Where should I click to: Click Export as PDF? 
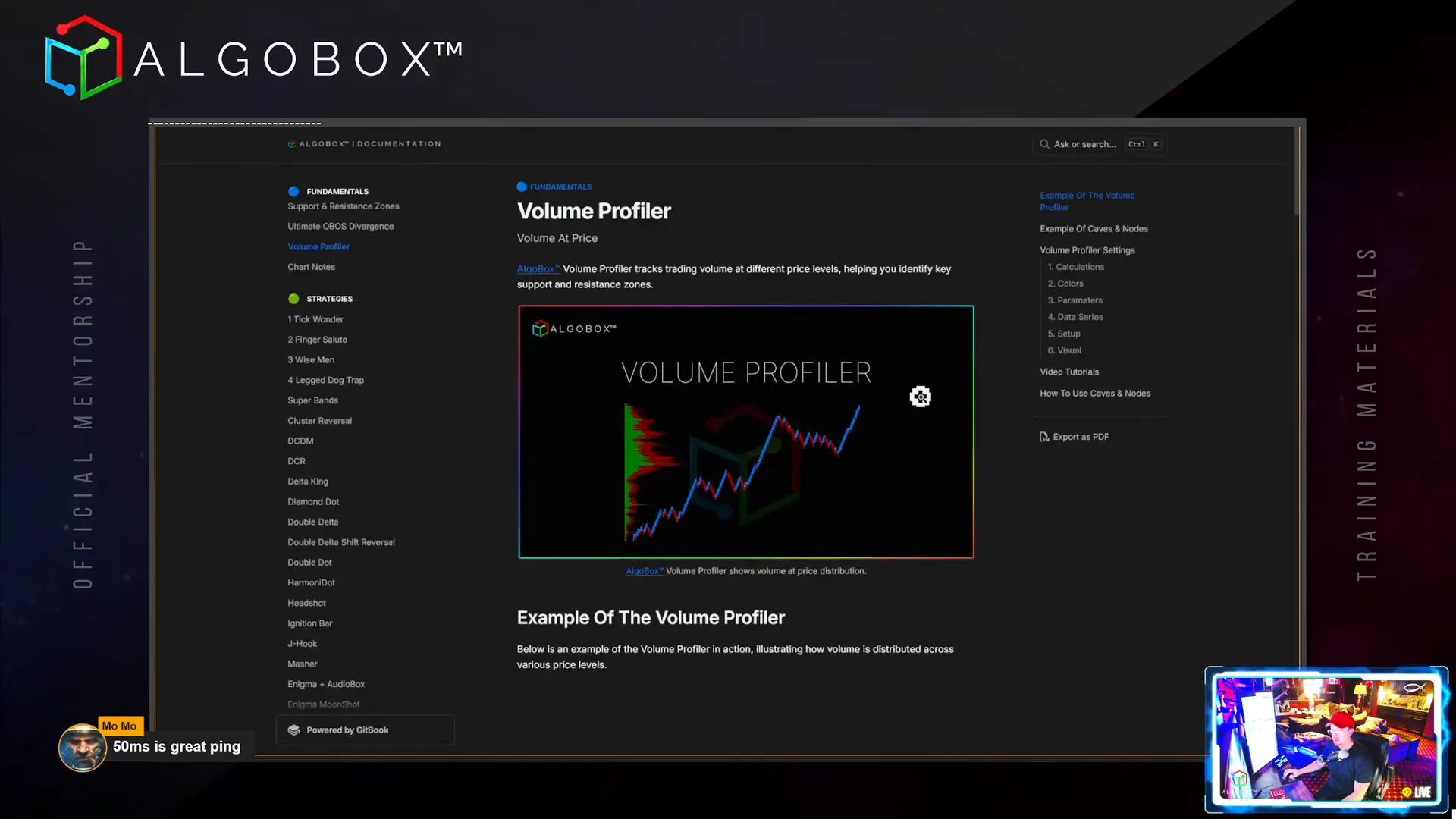pyautogui.click(x=1074, y=437)
